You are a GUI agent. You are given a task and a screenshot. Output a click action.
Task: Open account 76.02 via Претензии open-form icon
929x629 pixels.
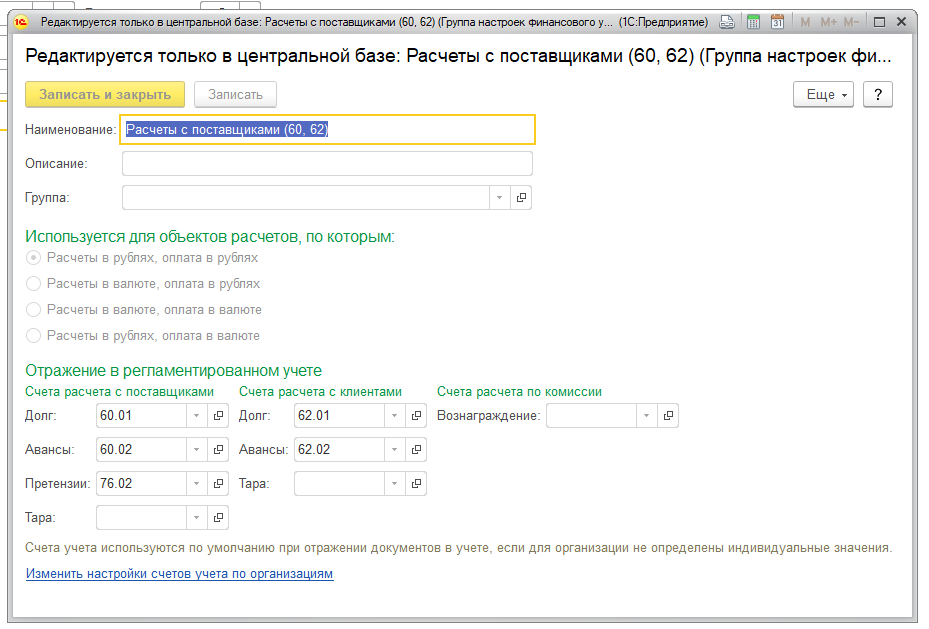[x=218, y=484]
